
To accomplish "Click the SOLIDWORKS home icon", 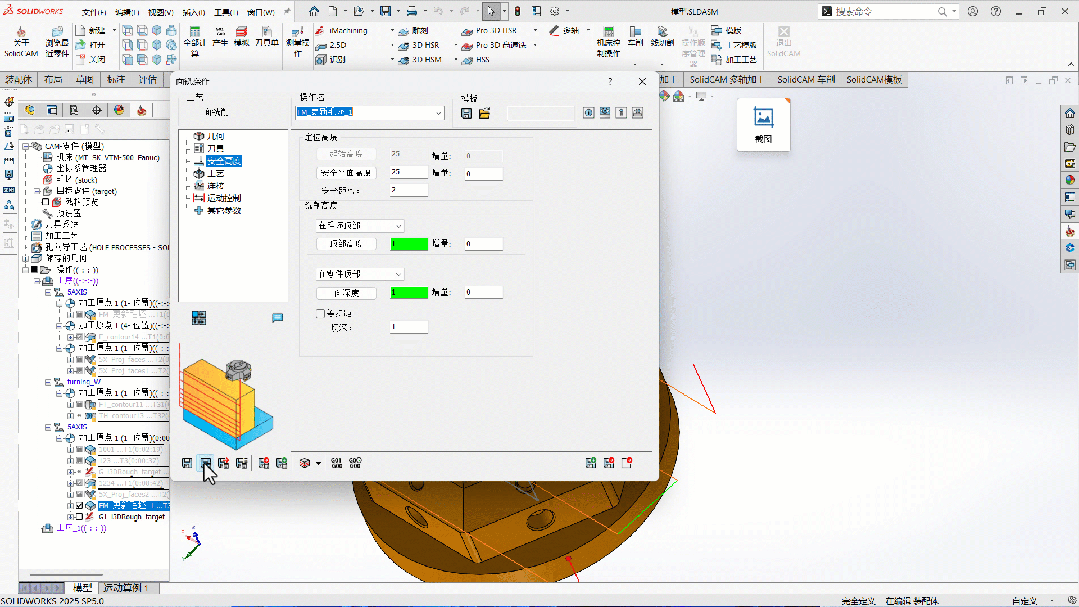I will click(314, 11).
